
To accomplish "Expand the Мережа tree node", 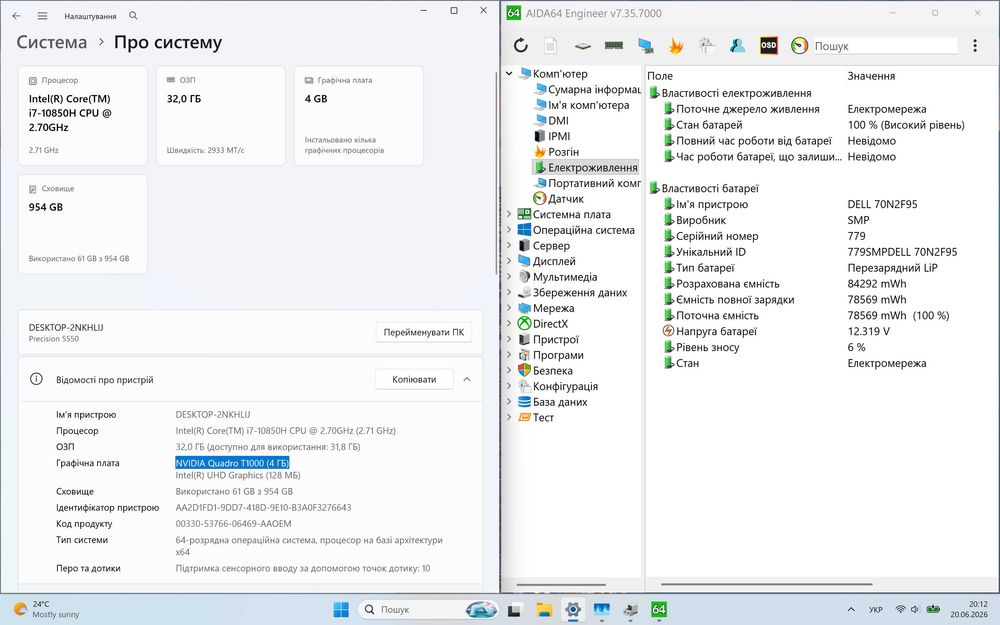I will [509, 308].
